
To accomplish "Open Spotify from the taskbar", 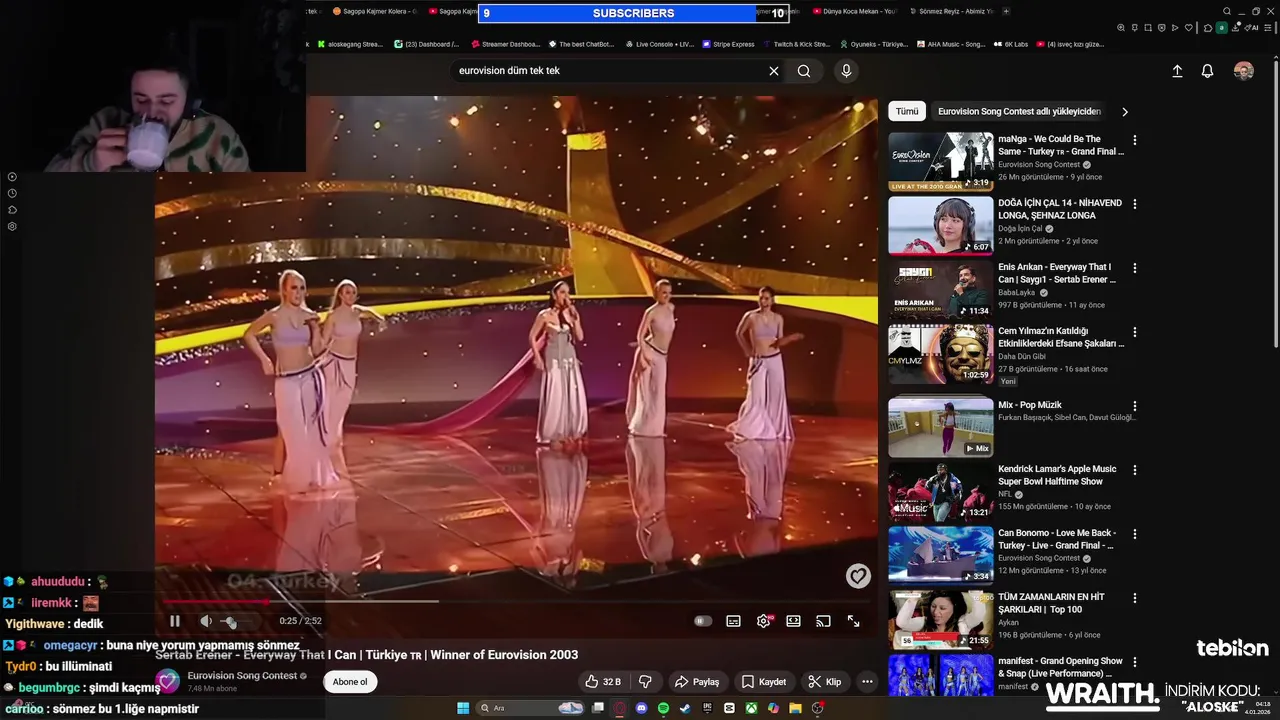I will pyautogui.click(x=663, y=708).
